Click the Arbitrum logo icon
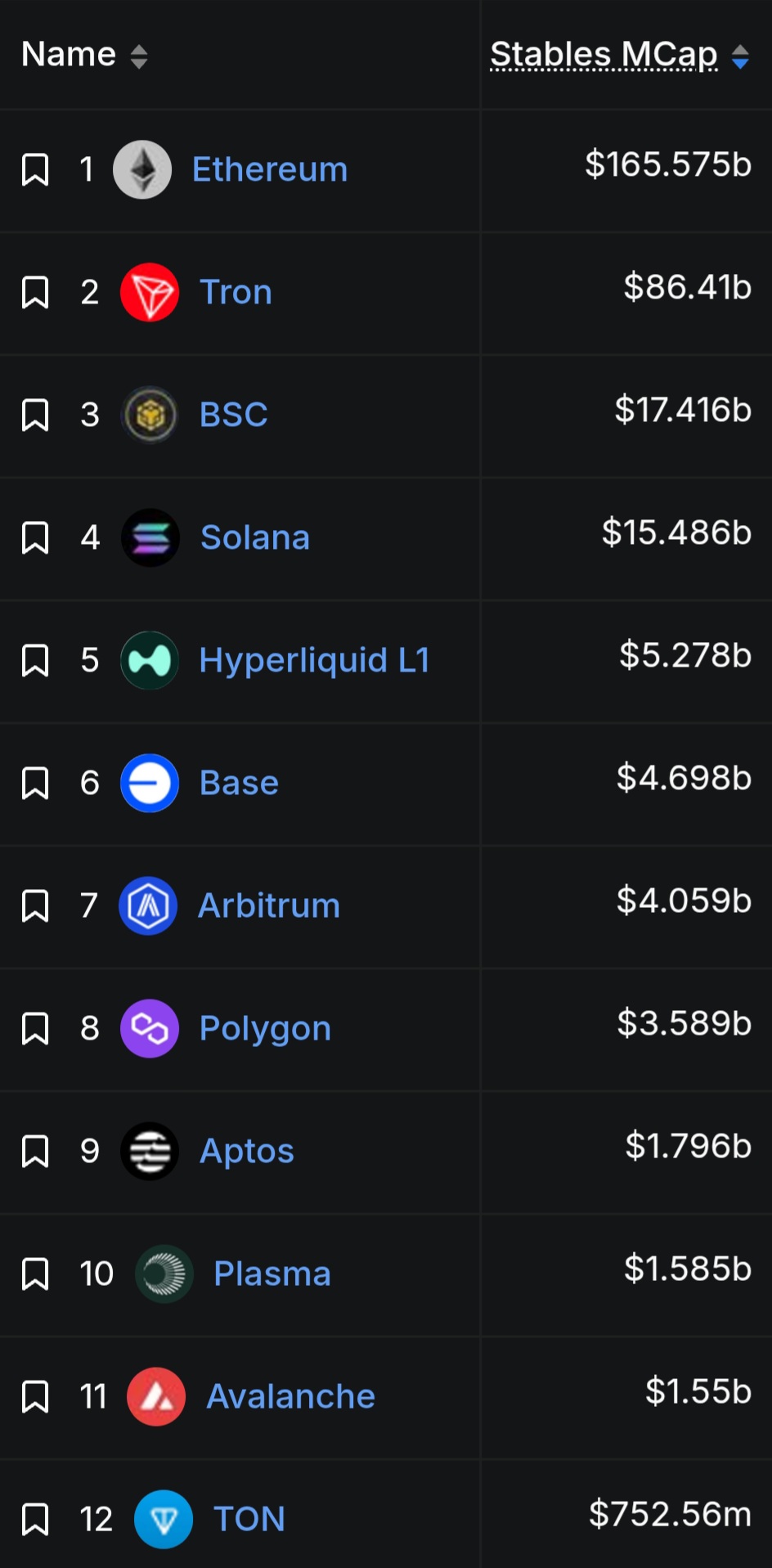The width and height of the screenshot is (772, 1568). click(x=148, y=905)
